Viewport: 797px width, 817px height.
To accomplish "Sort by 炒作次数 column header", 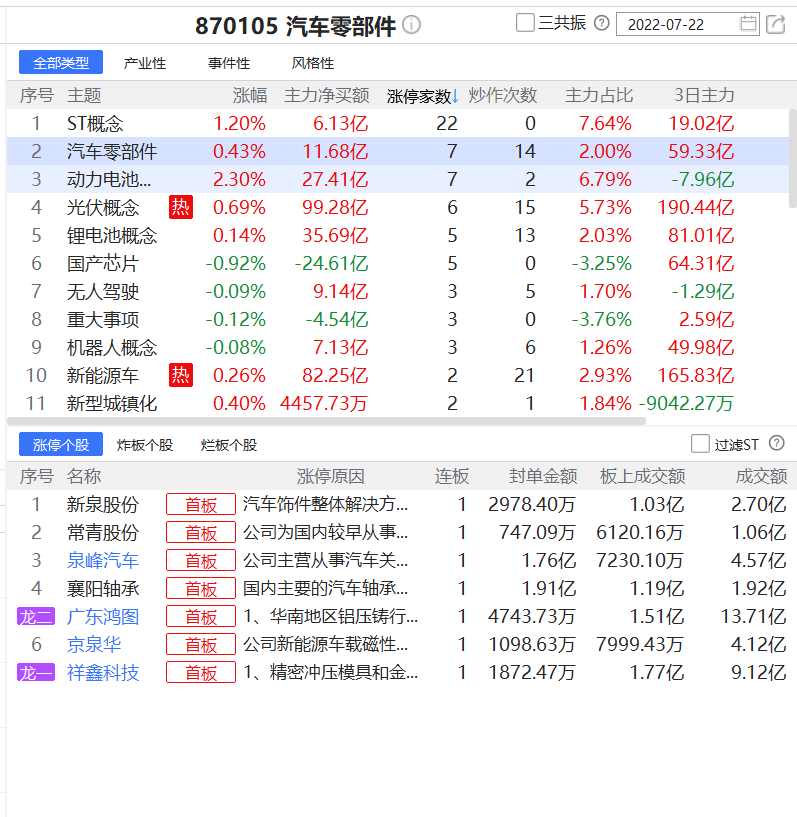I will click(503, 95).
